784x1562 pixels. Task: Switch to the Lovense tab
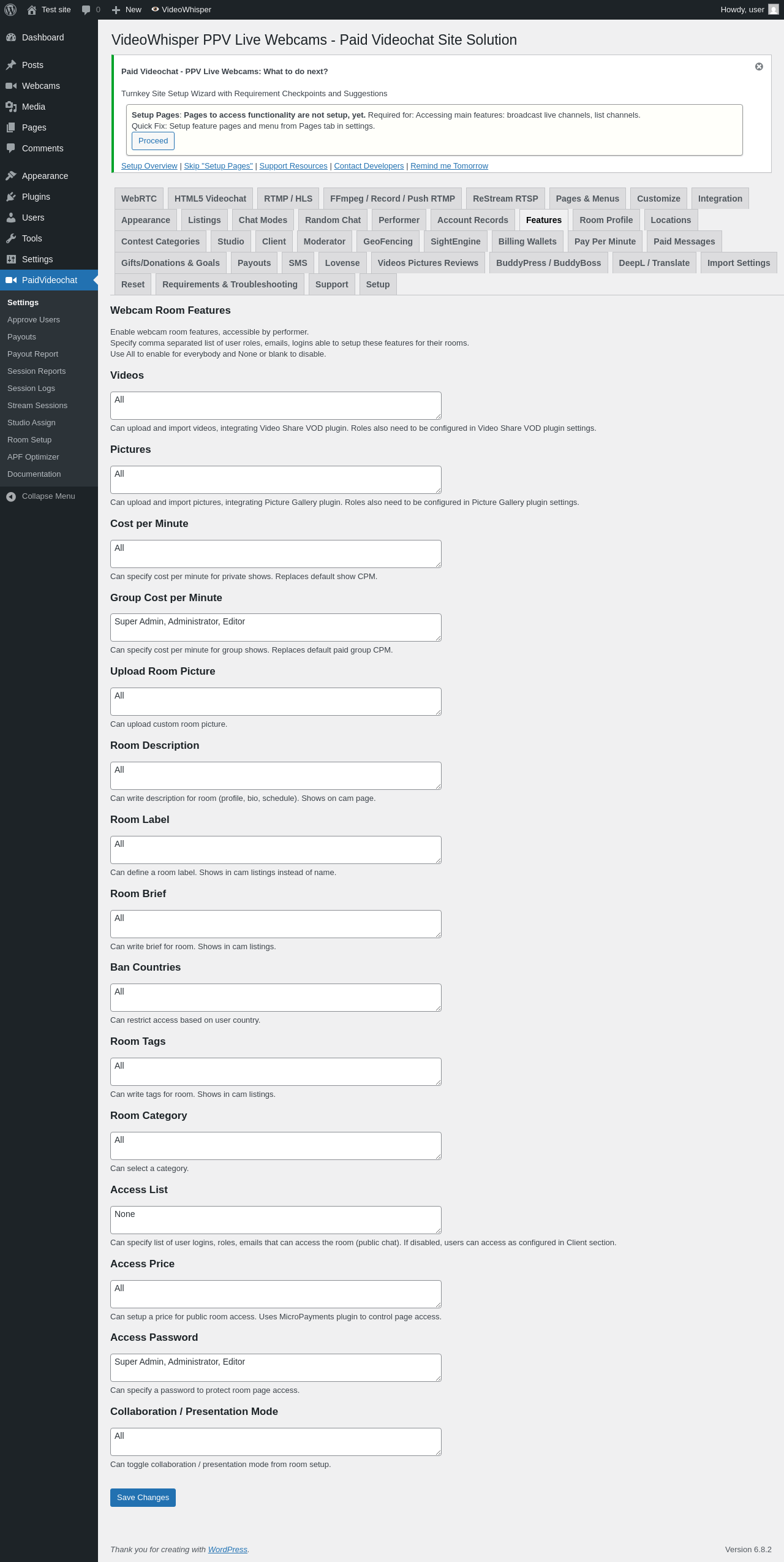342,263
